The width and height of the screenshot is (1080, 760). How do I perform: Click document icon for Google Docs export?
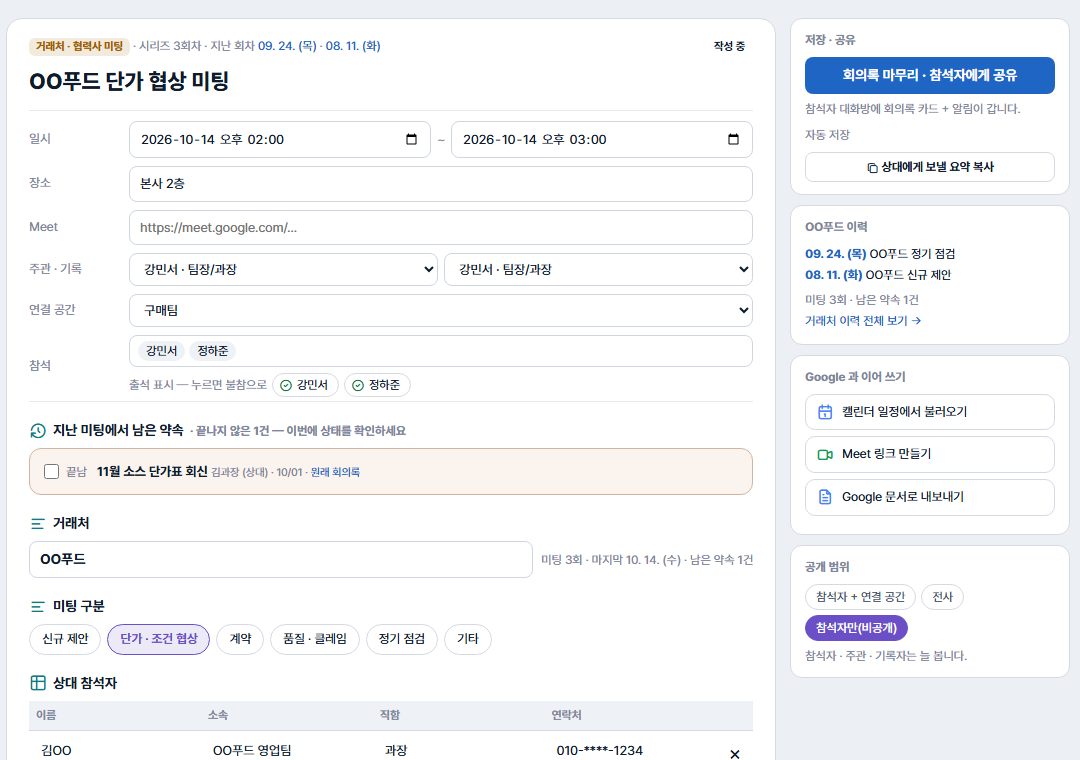(x=824, y=497)
